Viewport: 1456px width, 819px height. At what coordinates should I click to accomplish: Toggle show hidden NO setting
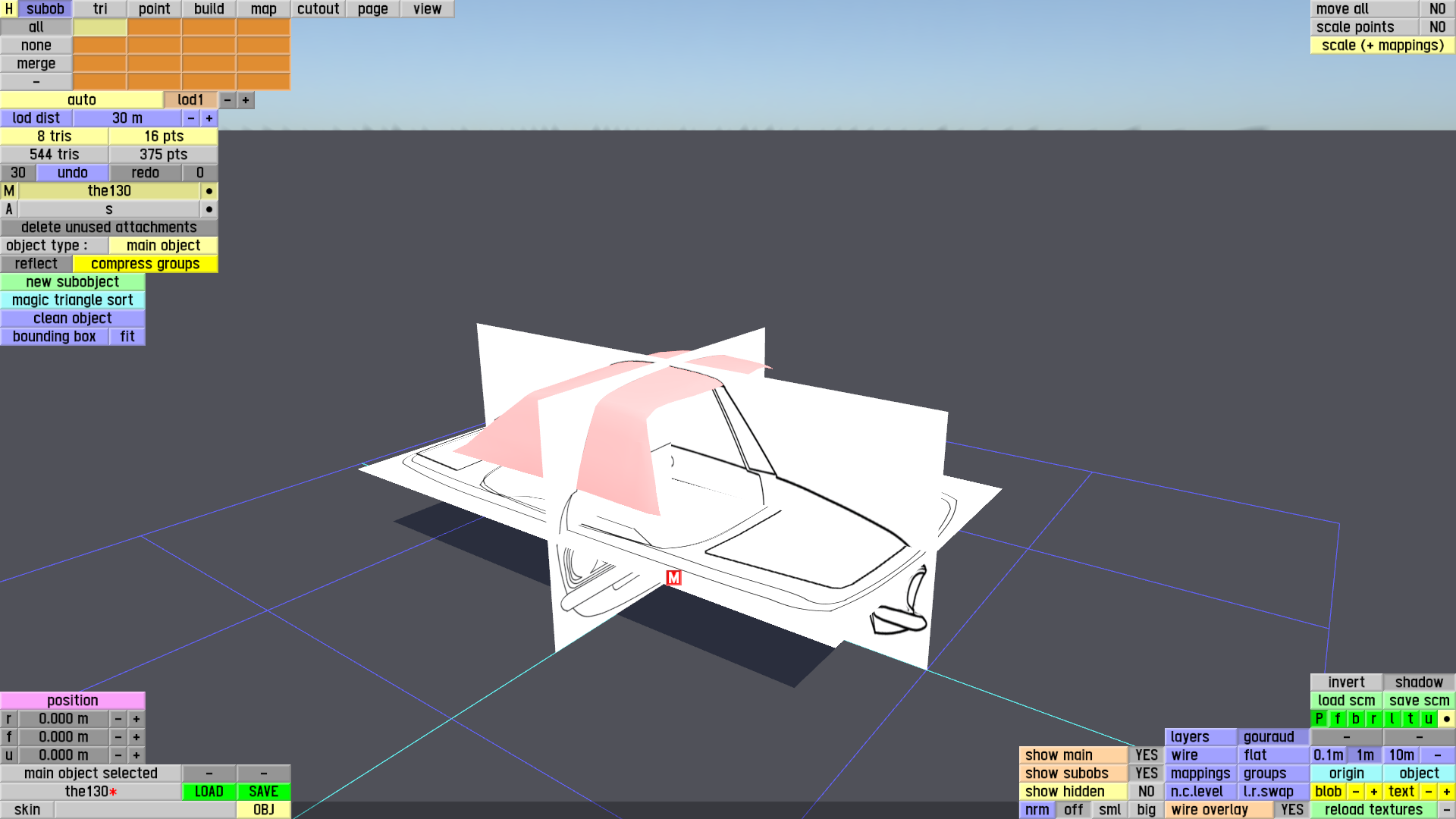pos(1147,792)
